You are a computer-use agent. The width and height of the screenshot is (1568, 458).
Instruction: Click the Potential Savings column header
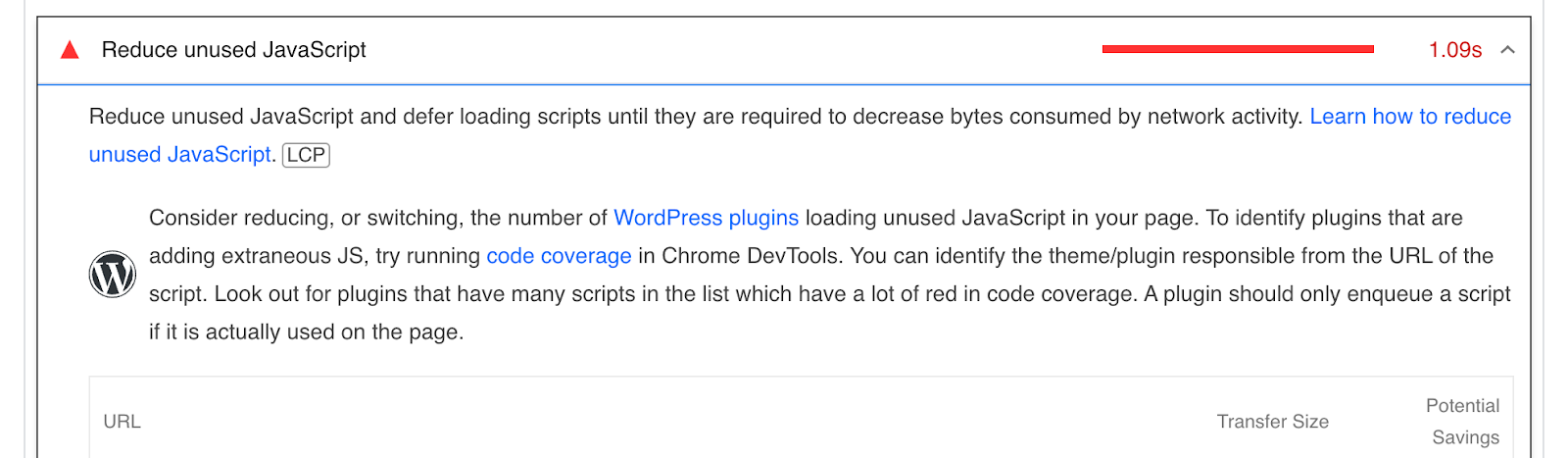1463,422
